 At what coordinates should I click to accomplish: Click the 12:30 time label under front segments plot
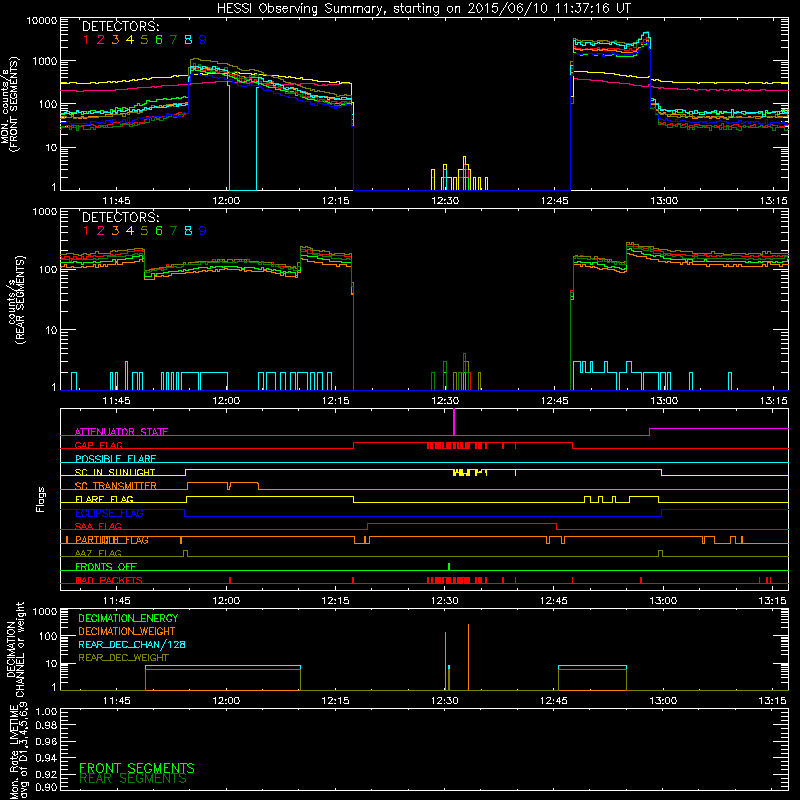pos(445,201)
